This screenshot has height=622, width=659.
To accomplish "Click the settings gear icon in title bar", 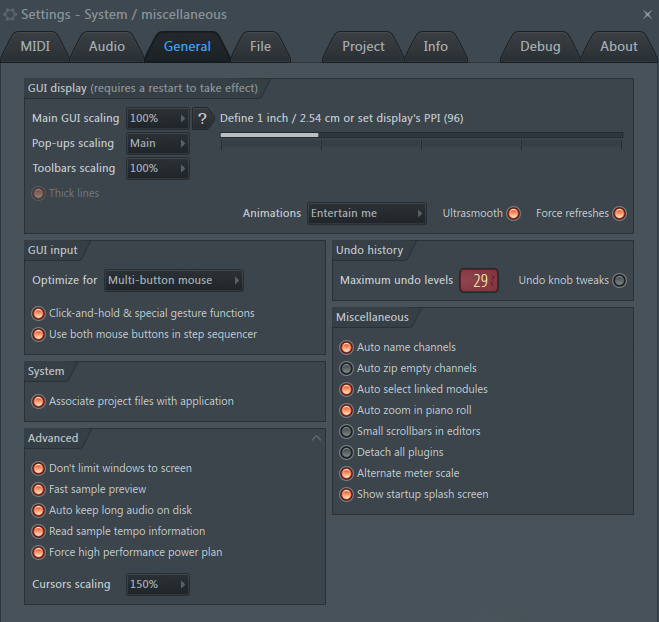I will [11, 15].
